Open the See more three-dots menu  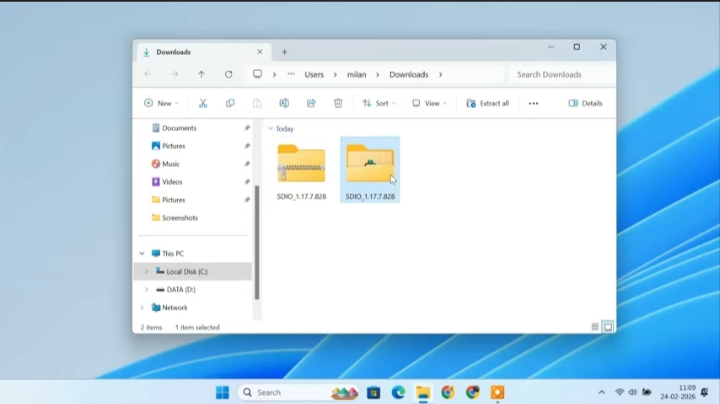(x=533, y=103)
